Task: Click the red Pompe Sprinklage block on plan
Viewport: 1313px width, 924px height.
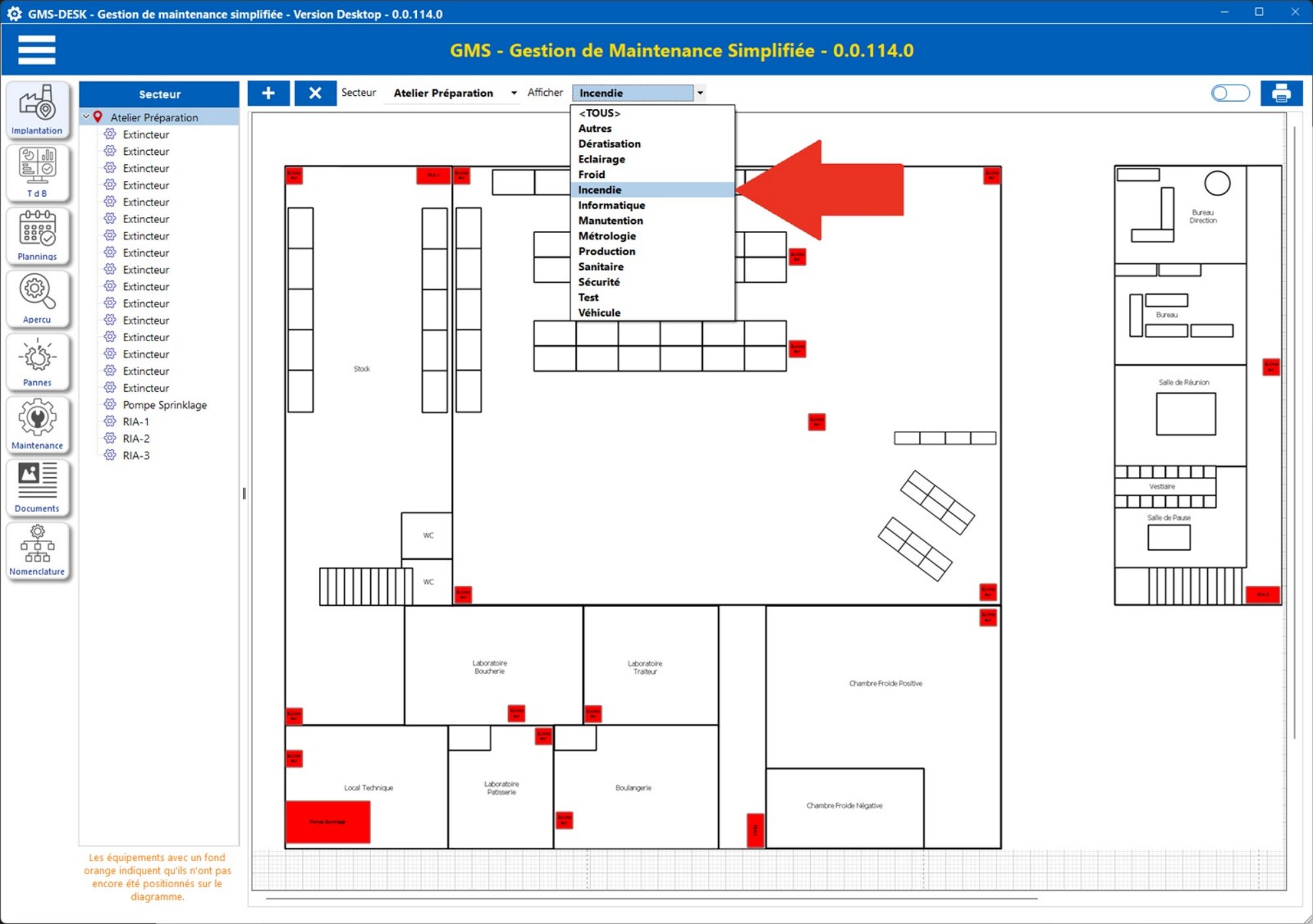Action: (328, 821)
